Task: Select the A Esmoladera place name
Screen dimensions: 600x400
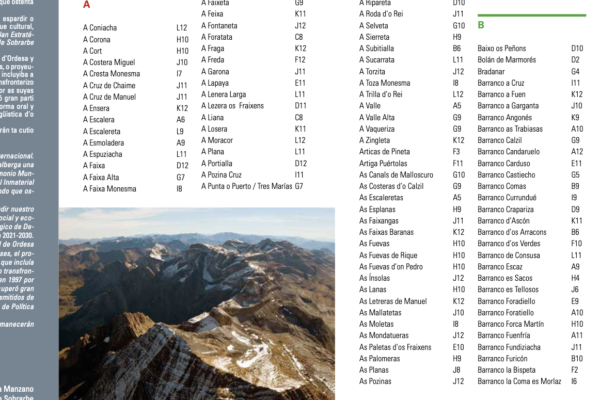Action: point(107,142)
